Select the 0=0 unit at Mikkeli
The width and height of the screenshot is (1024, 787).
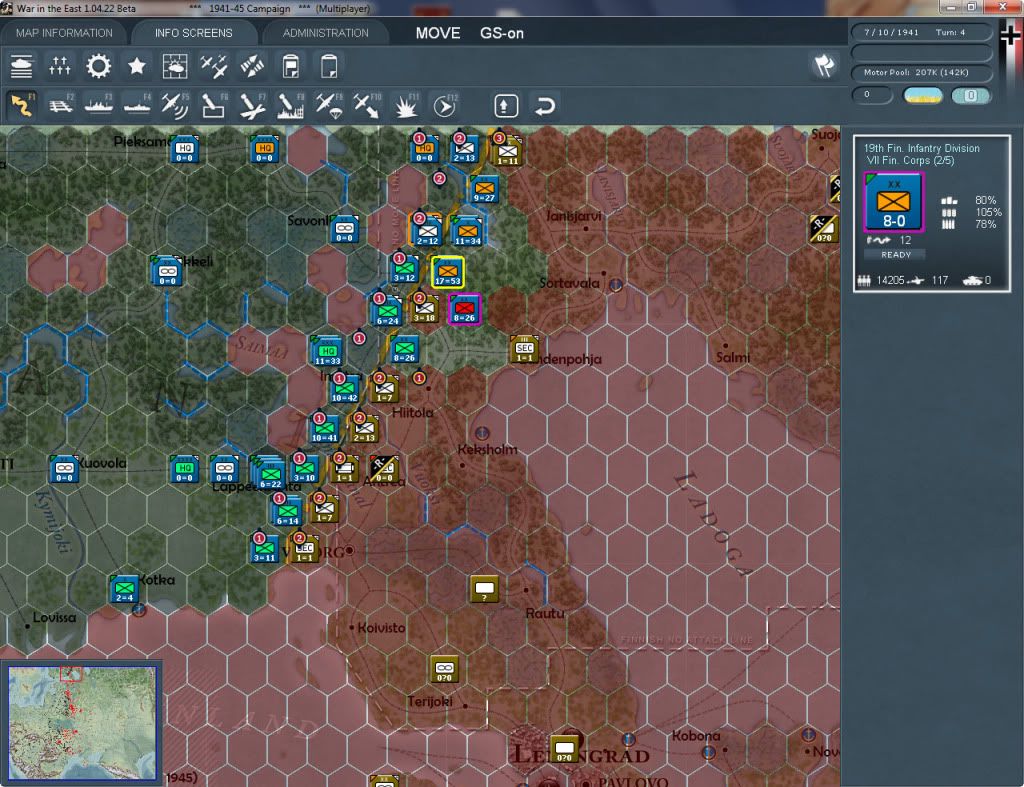click(x=167, y=272)
